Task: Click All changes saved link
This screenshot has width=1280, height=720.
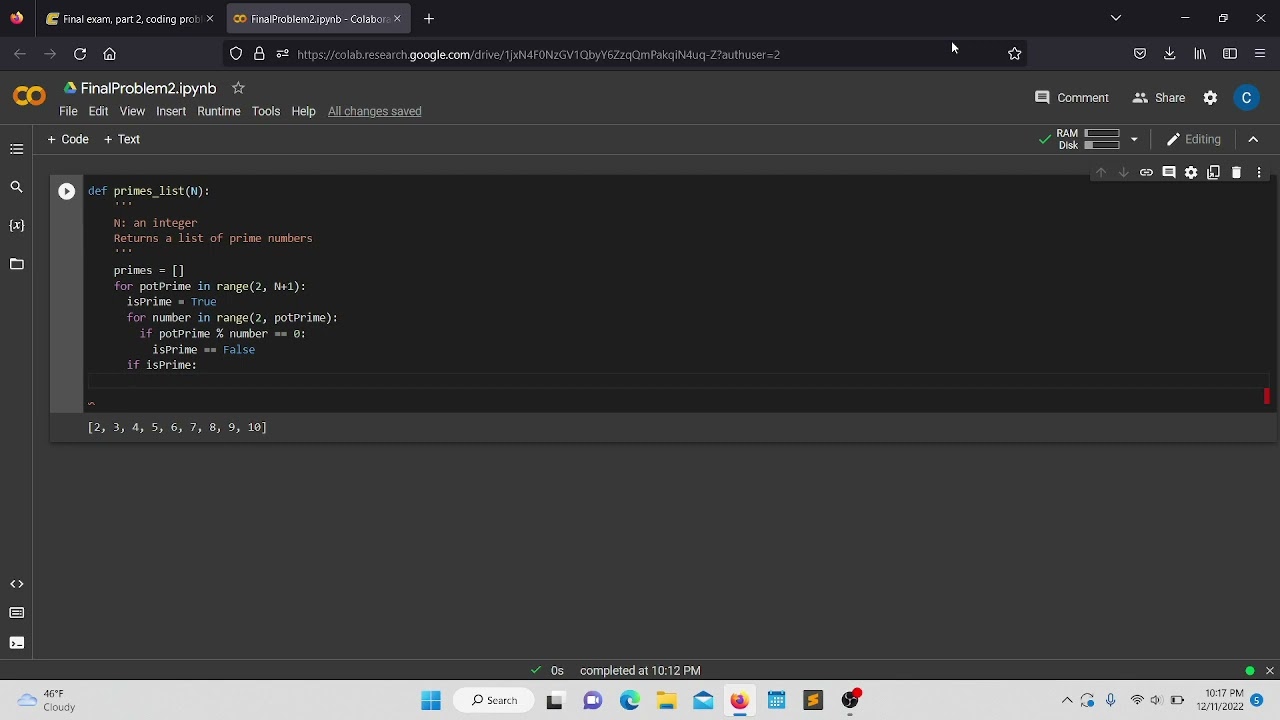Action: coord(374,111)
